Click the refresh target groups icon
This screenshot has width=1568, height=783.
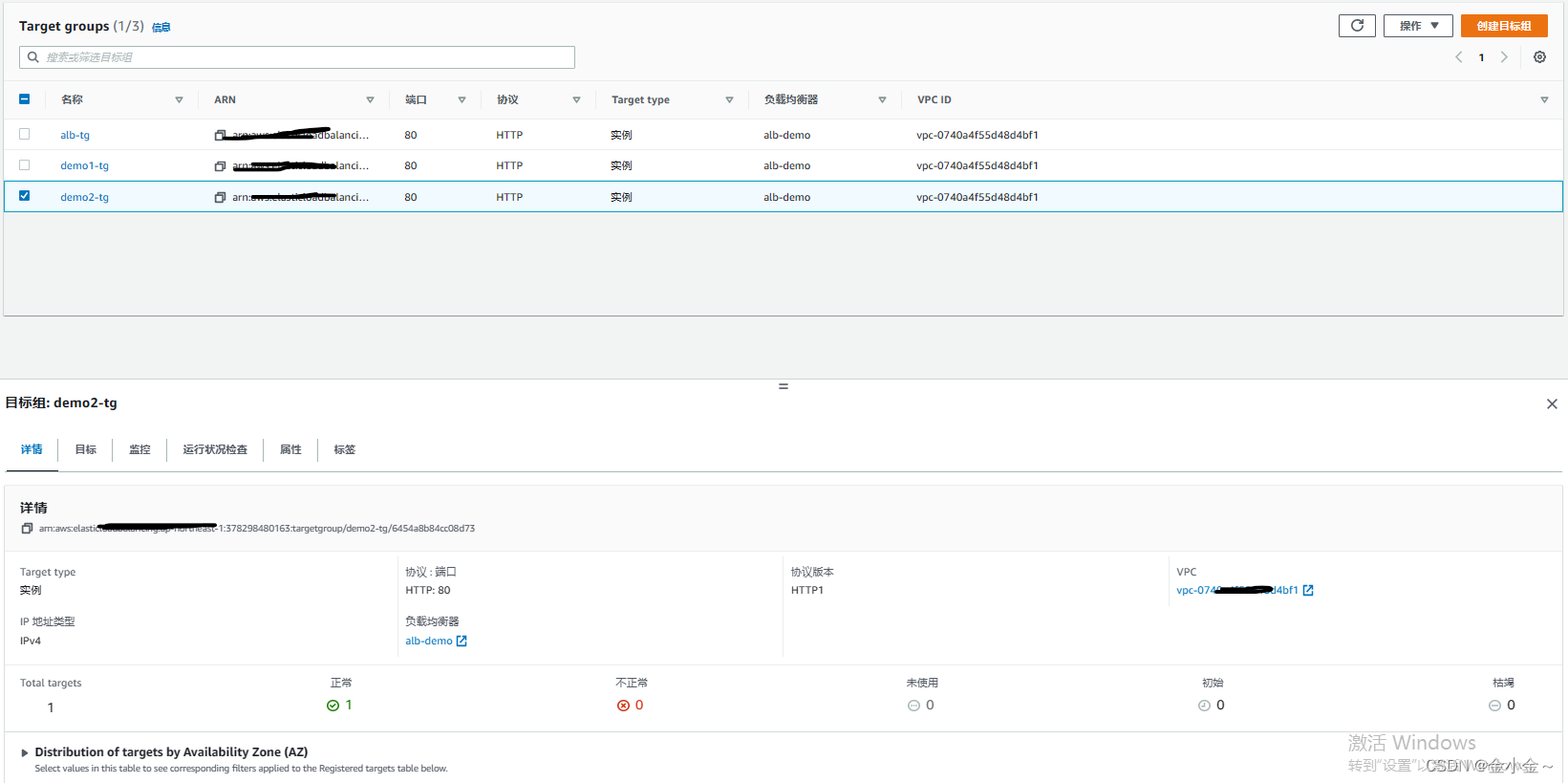[x=1357, y=26]
